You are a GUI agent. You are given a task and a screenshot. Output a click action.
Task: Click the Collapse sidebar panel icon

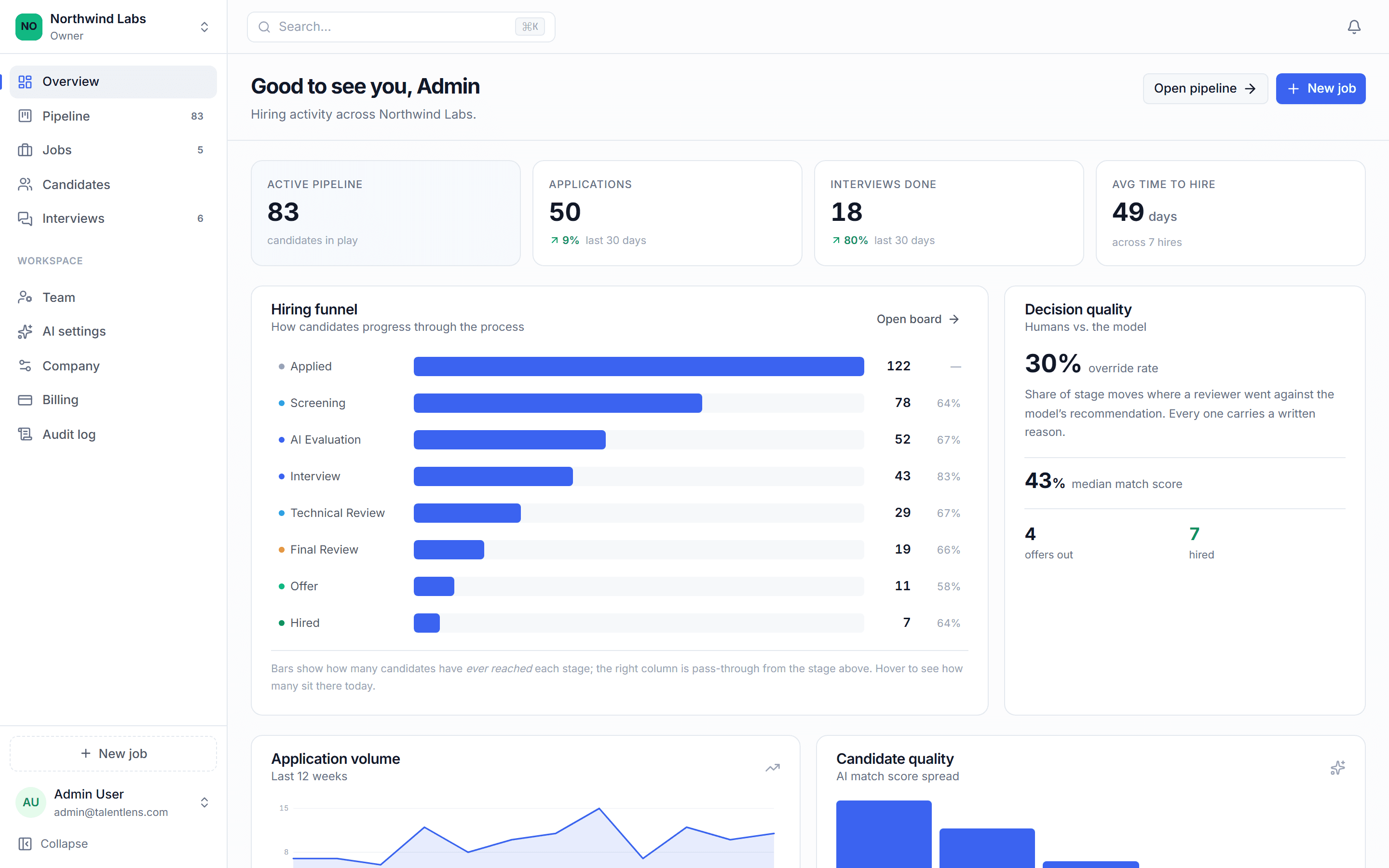[x=25, y=843]
